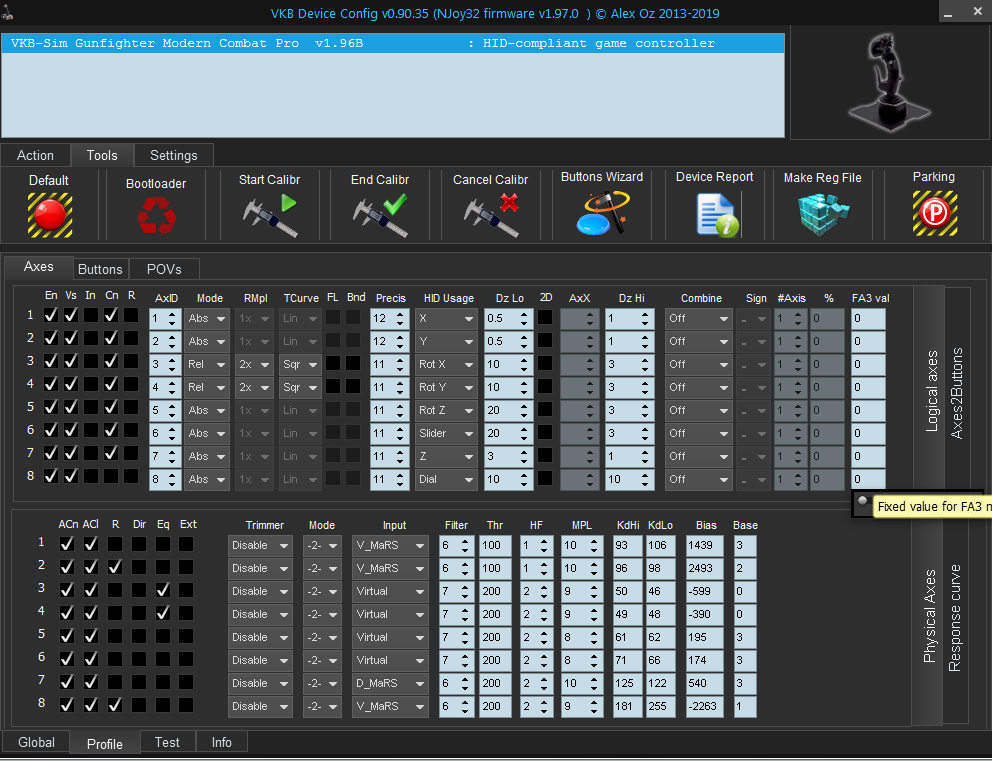Switch to the Buttons tab

pos(100,269)
